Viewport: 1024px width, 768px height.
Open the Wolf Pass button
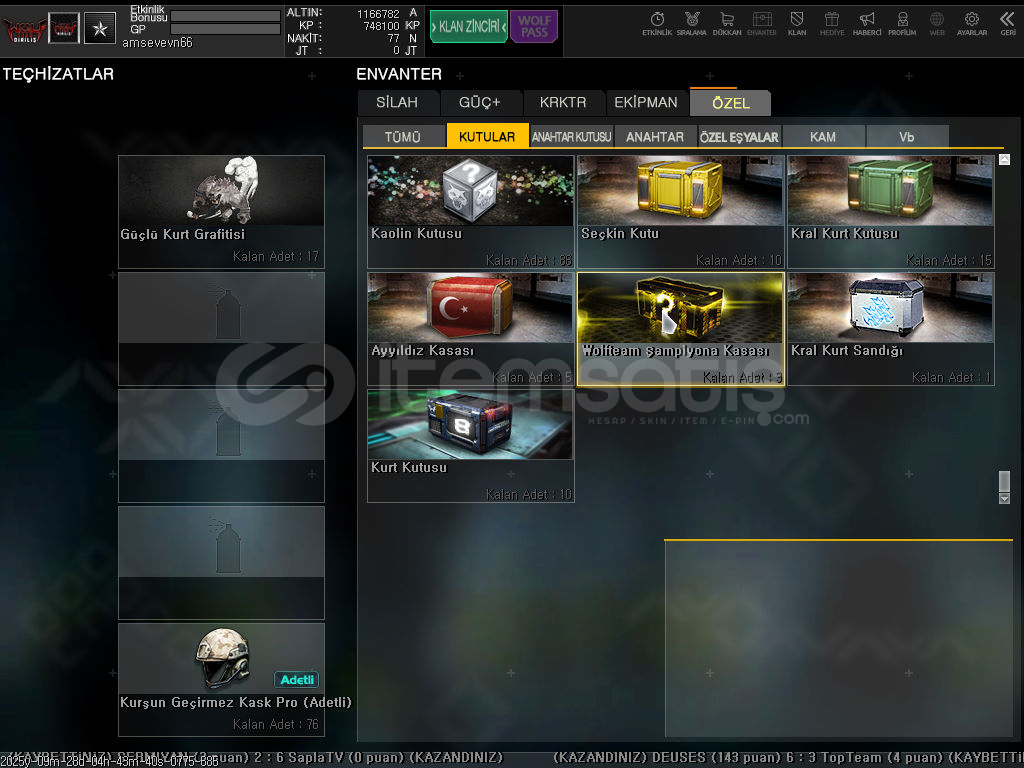tap(534, 27)
